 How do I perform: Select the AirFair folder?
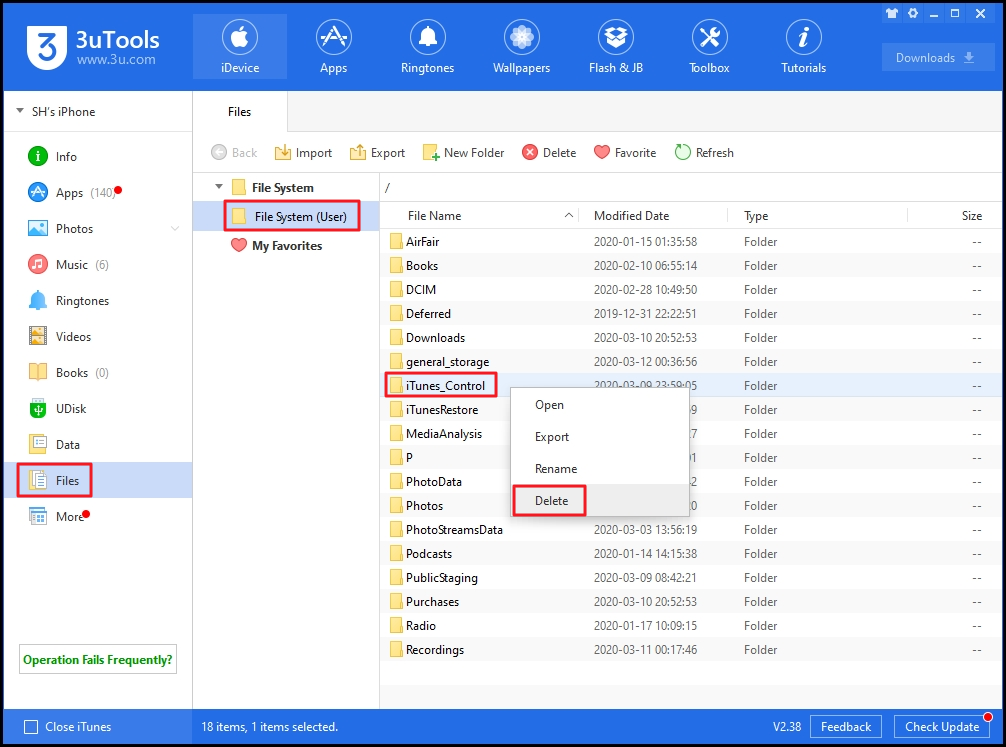coord(690,241)
